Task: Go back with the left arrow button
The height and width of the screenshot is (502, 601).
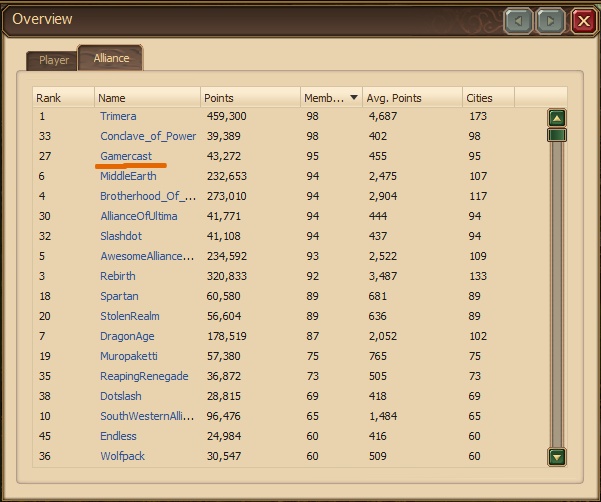Action: tap(518, 21)
